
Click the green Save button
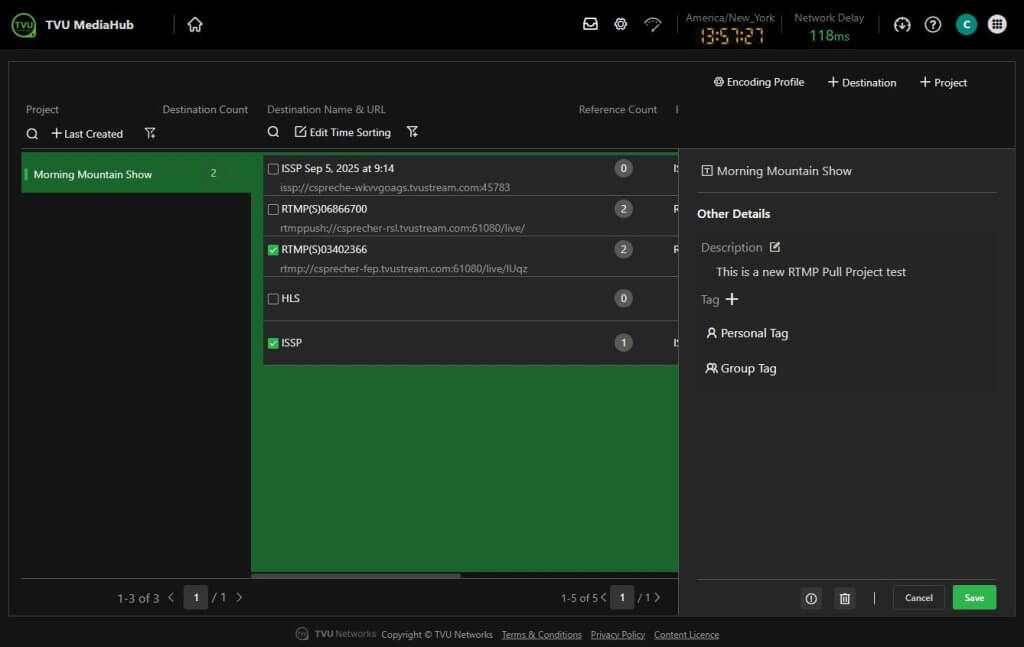(974, 598)
